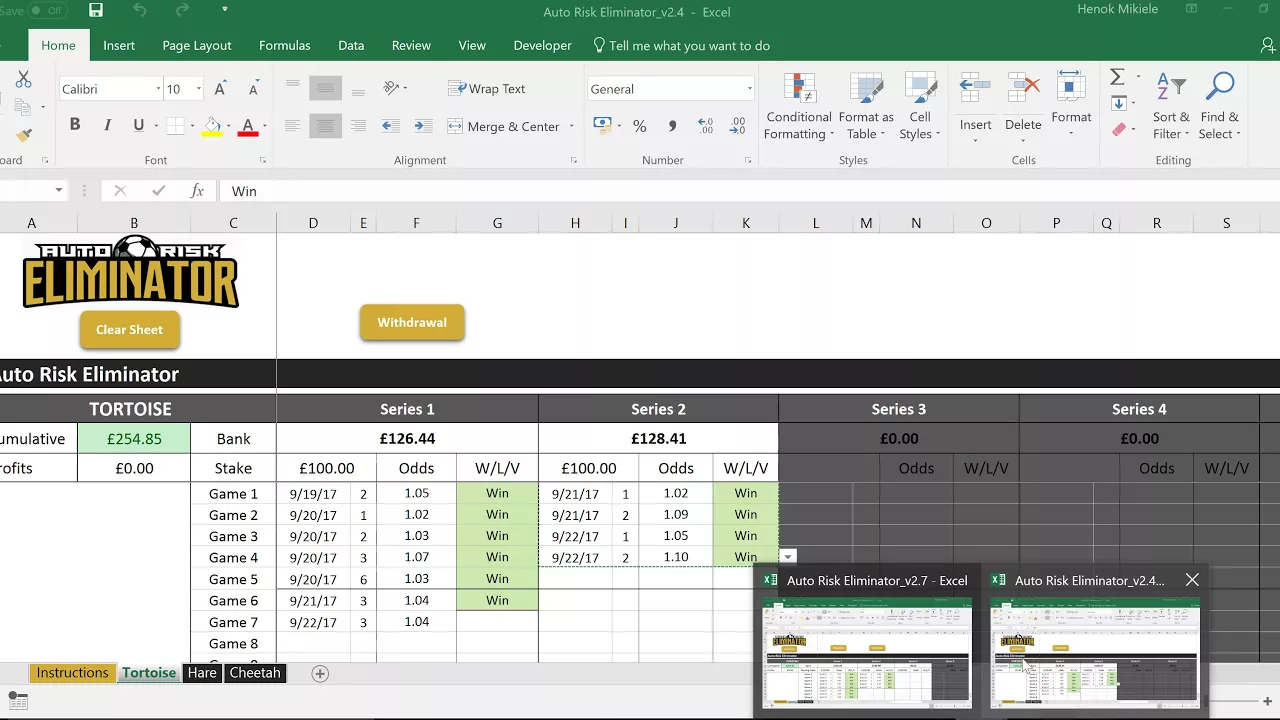The width and height of the screenshot is (1280, 720).
Task: Click the Undo arrow icon
Action: tap(139, 10)
